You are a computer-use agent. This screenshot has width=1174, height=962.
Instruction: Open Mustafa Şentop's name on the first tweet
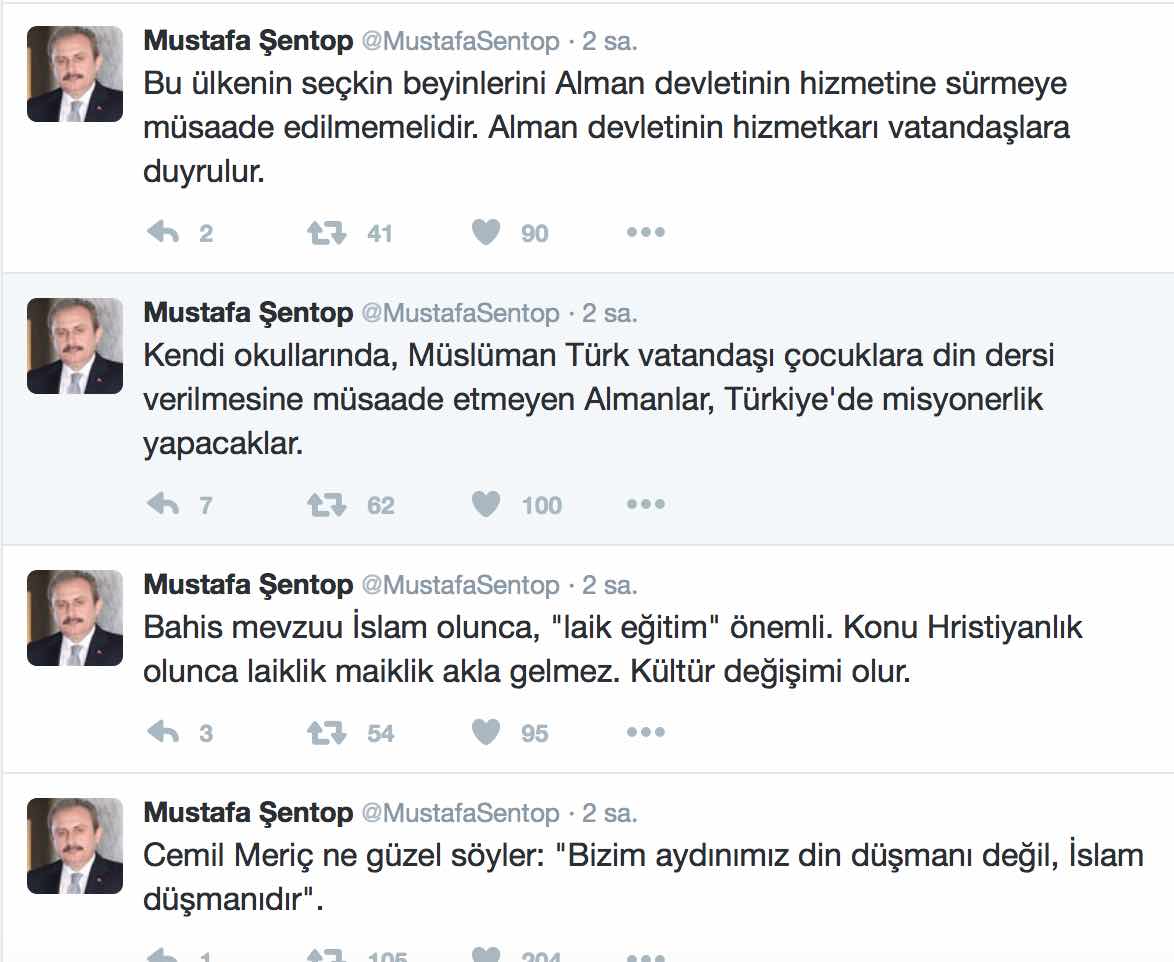pos(248,41)
